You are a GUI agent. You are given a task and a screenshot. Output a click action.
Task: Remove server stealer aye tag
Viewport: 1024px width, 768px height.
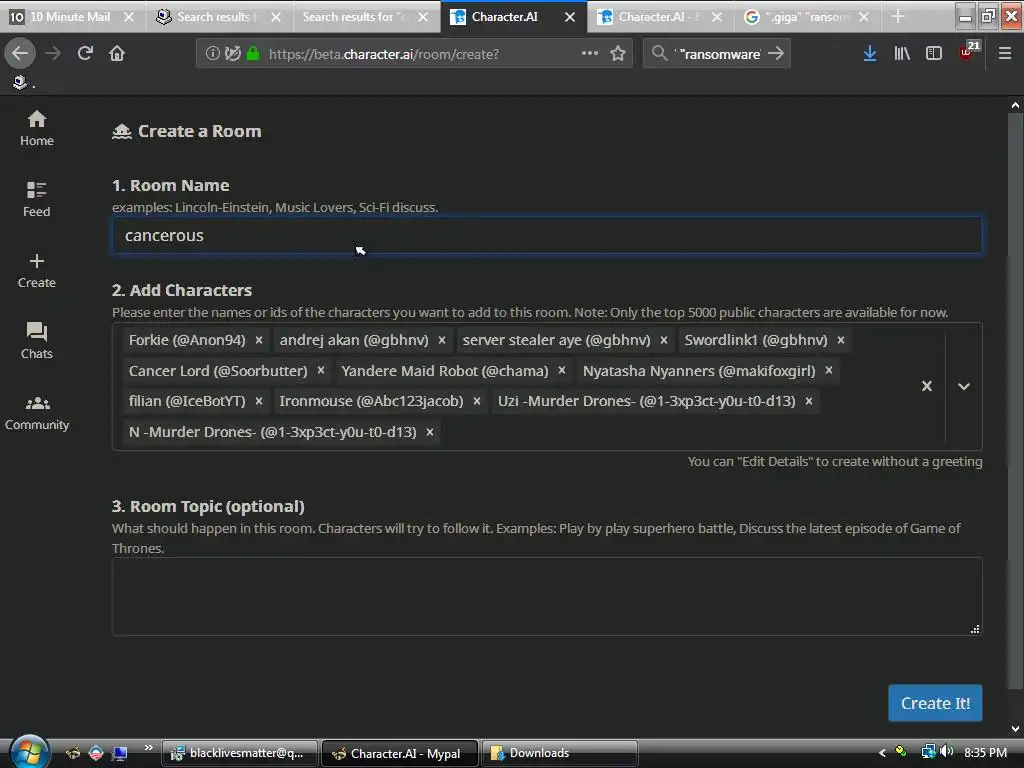coord(664,340)
